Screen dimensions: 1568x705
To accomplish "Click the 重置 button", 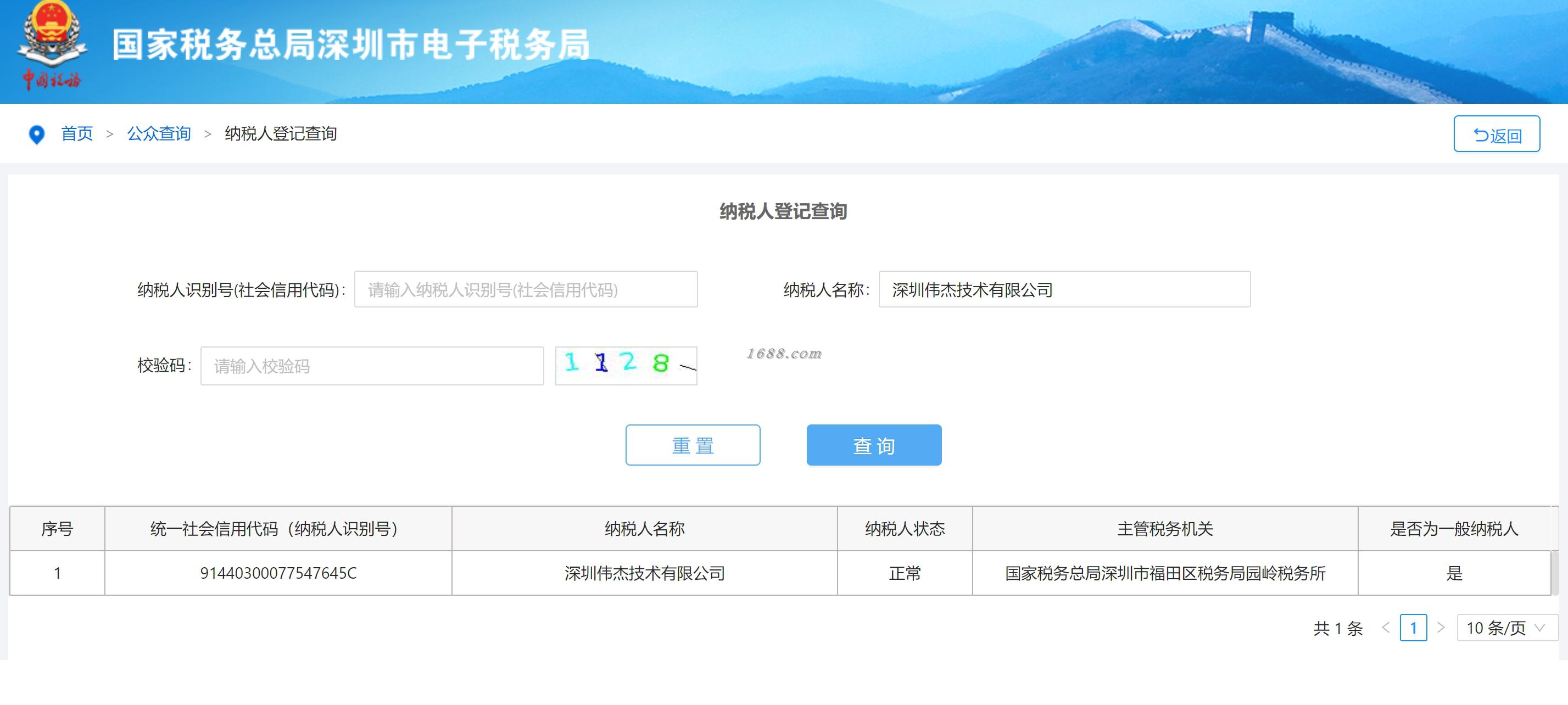I will (x=693, y=445).
